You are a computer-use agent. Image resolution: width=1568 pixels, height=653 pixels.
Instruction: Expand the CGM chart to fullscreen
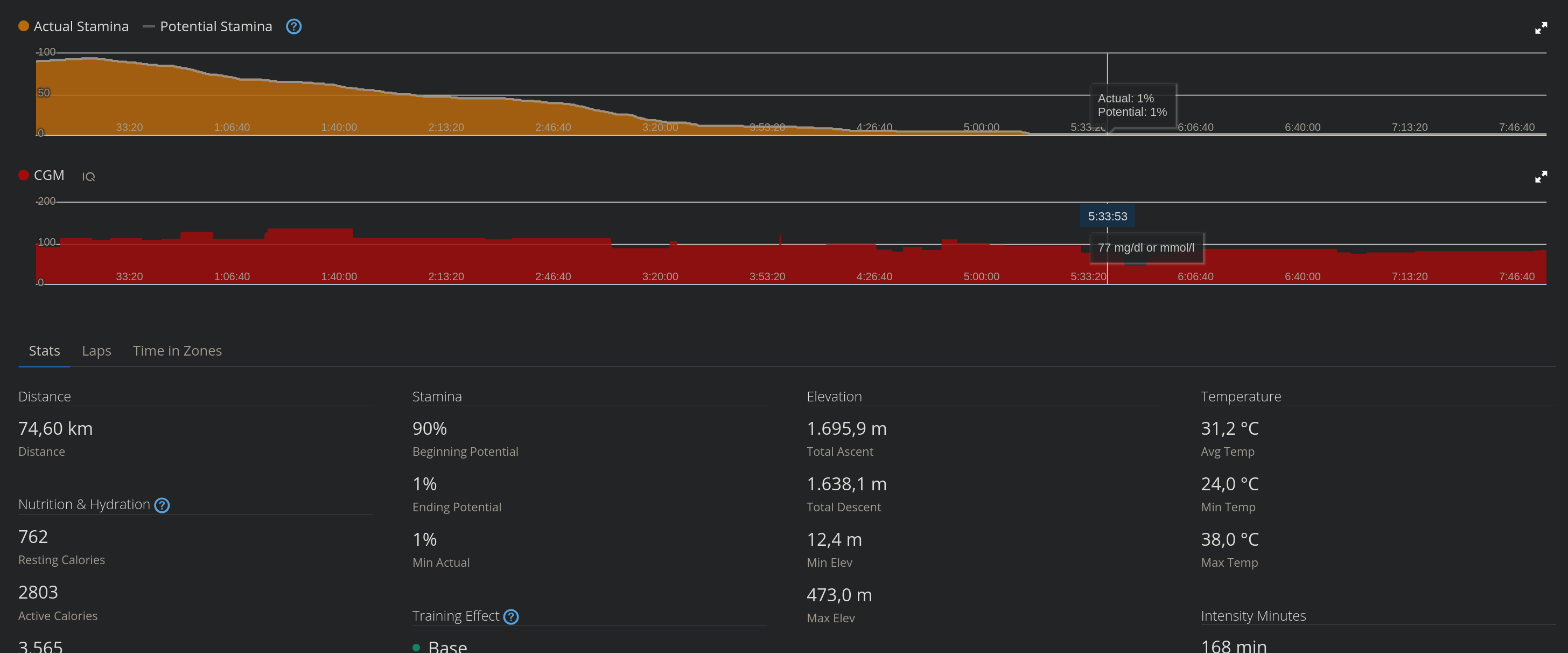(1541, 177)
